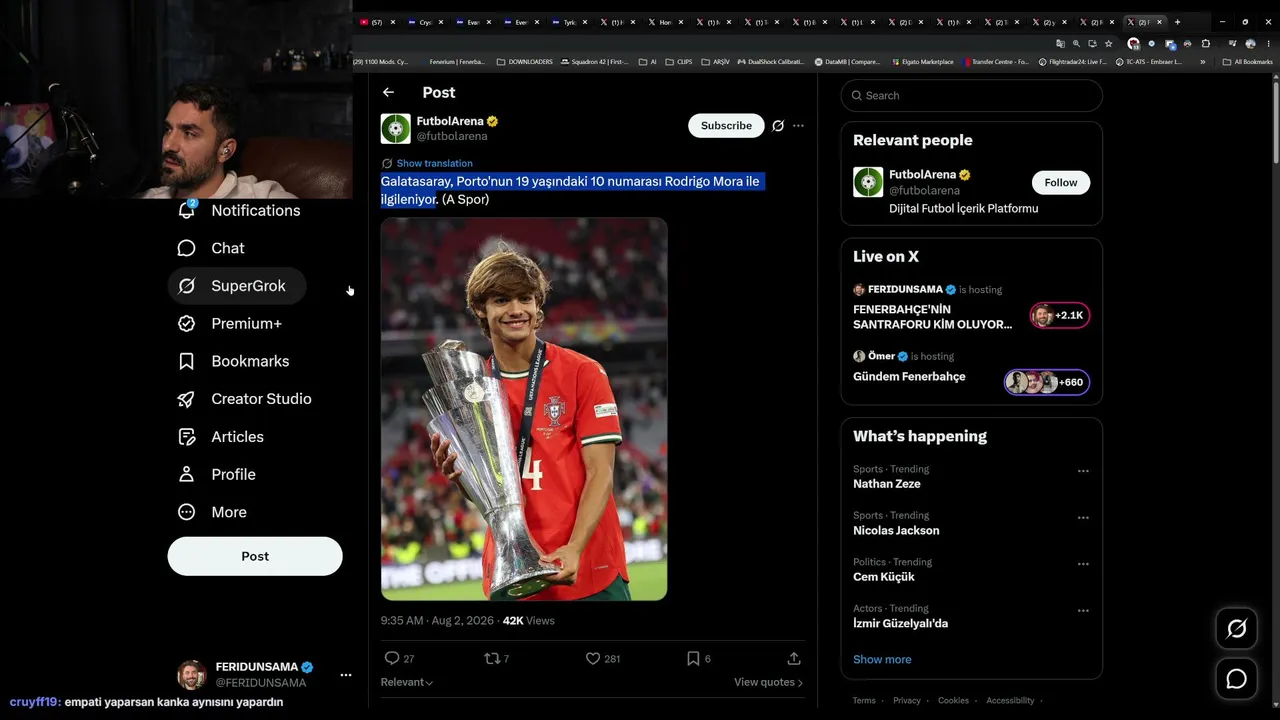The height and width of the screenshot is (720, 1280).
Task: Go back using the Post arrow
Action: point(388,93)
